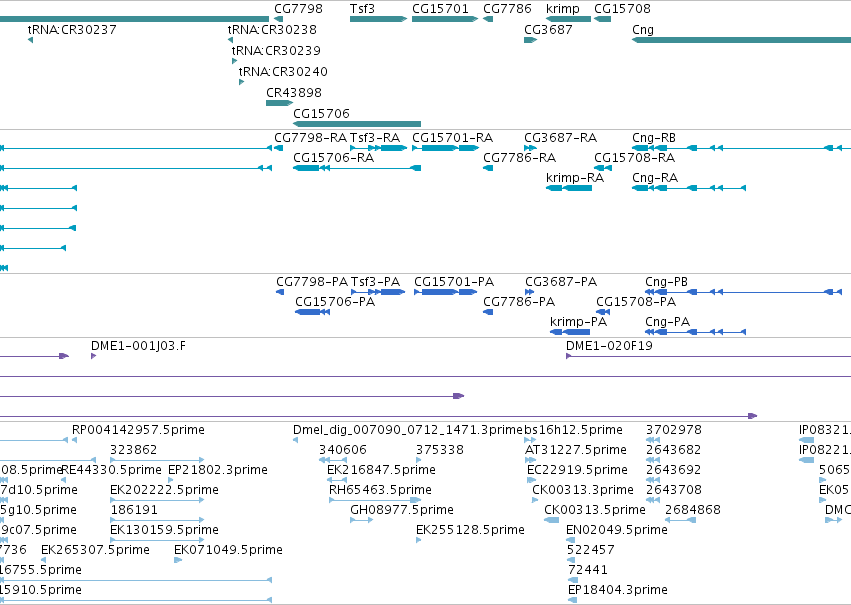The height and width of the screenshot is (605, 851).
Task: Select the CG15706 gene label
Action: point(321,114)
